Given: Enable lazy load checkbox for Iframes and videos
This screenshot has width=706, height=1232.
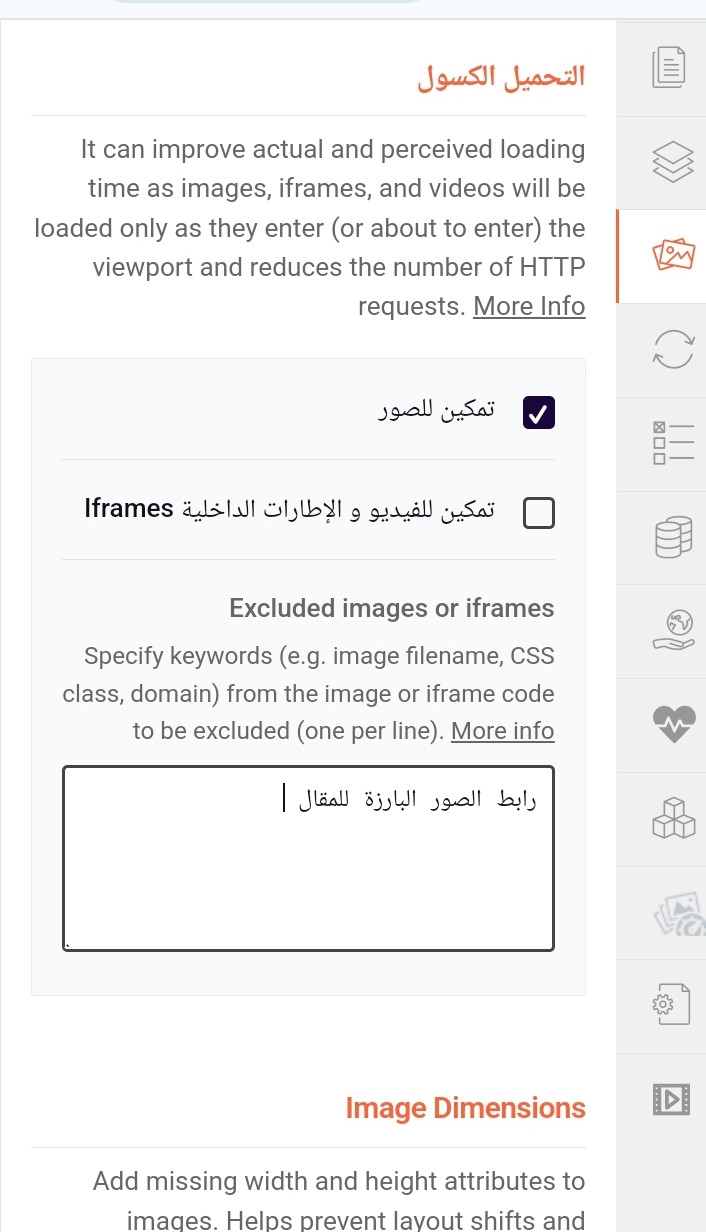Looking at the screenshot, I should pos(539,513).
